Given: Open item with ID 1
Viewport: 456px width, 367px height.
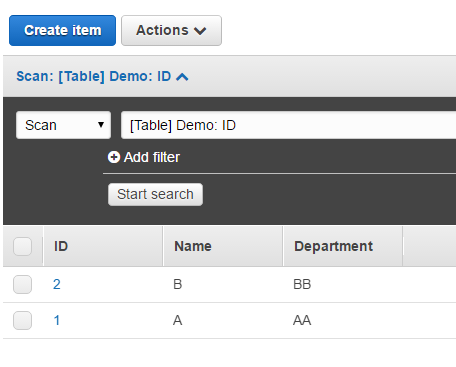Looking at the screenshot, I should 57,320.
